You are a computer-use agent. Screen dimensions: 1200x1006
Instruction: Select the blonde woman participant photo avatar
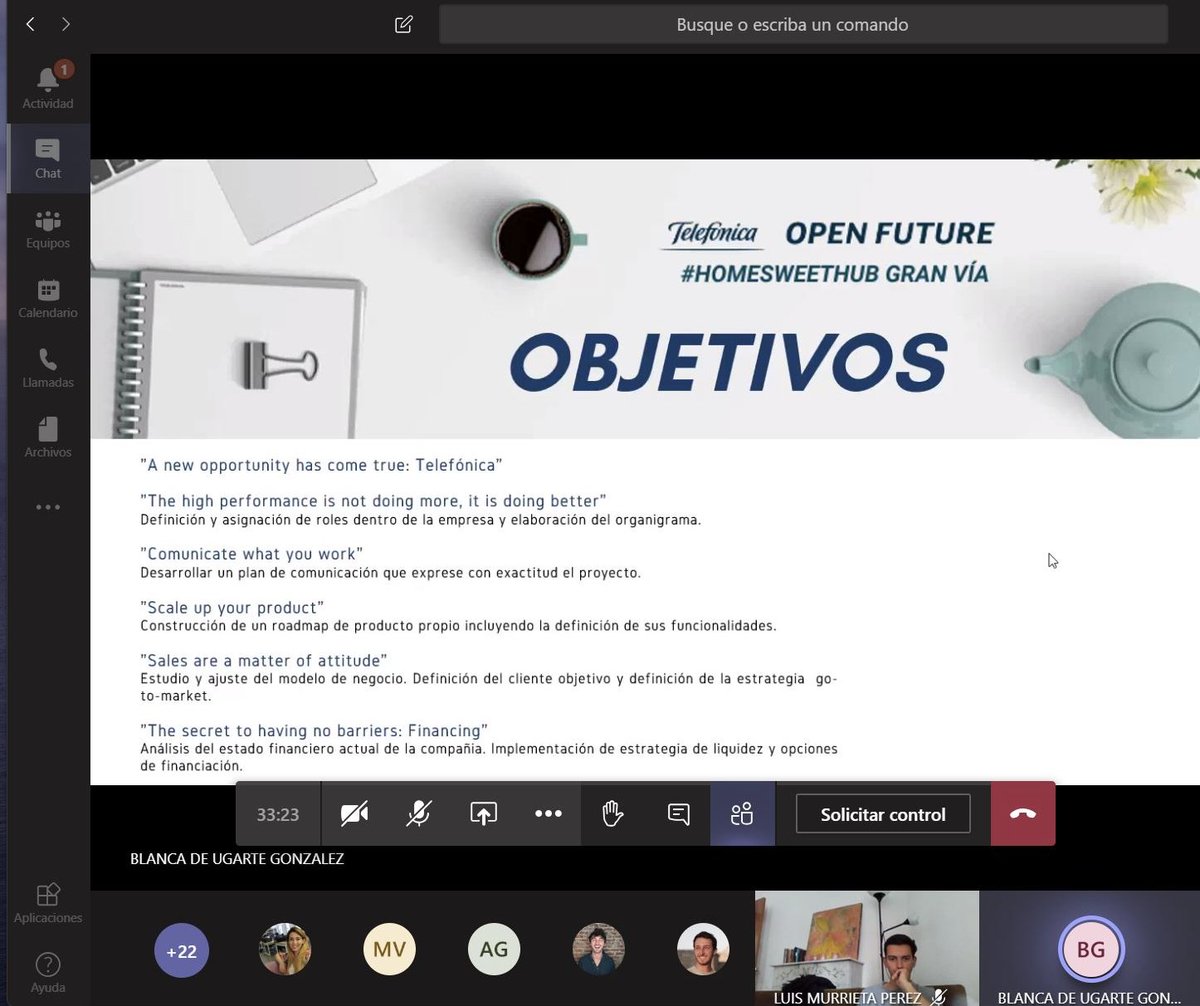click(x=285, y=949)
